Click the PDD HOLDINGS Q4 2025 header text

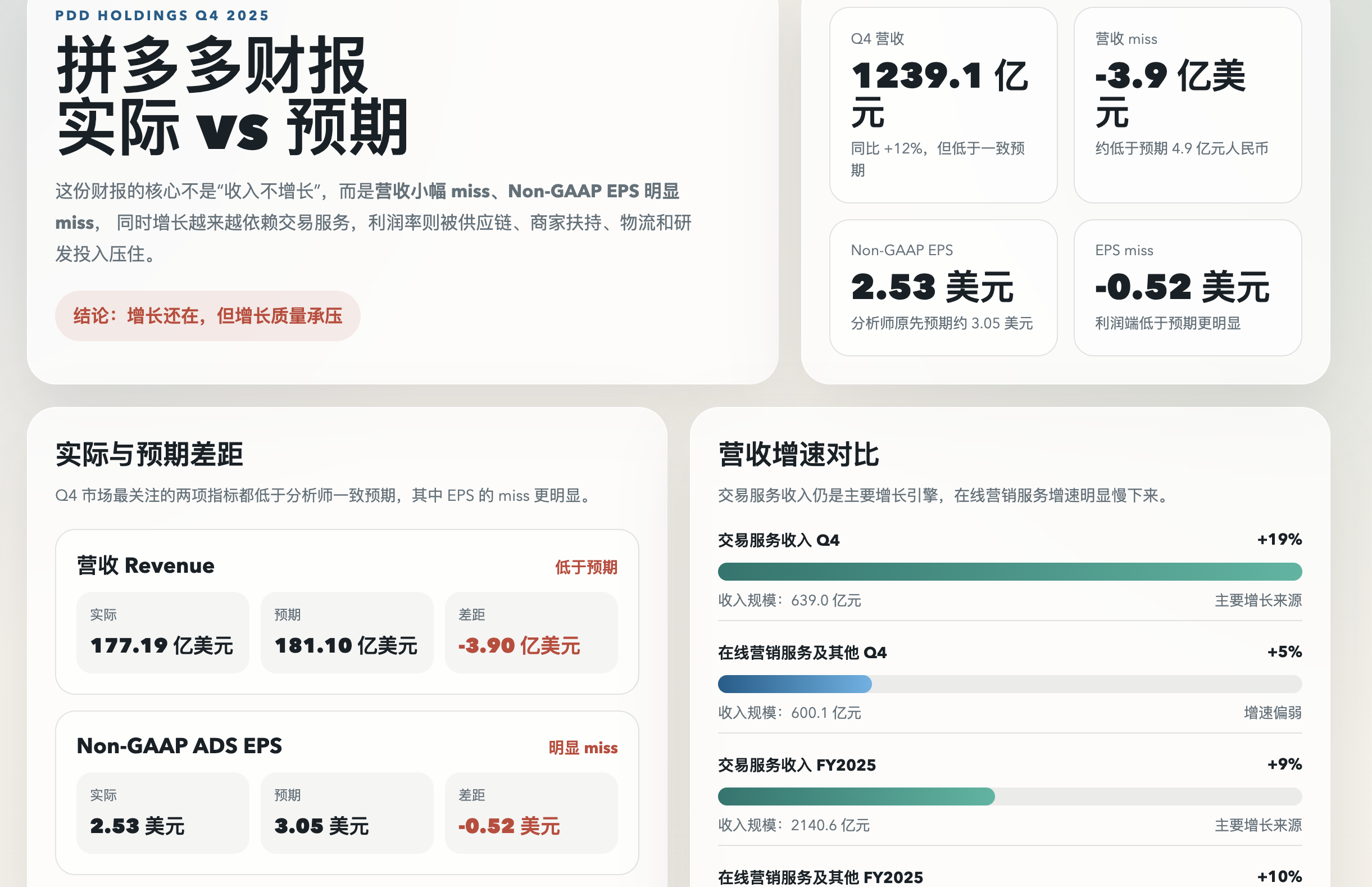pos(162,16)
